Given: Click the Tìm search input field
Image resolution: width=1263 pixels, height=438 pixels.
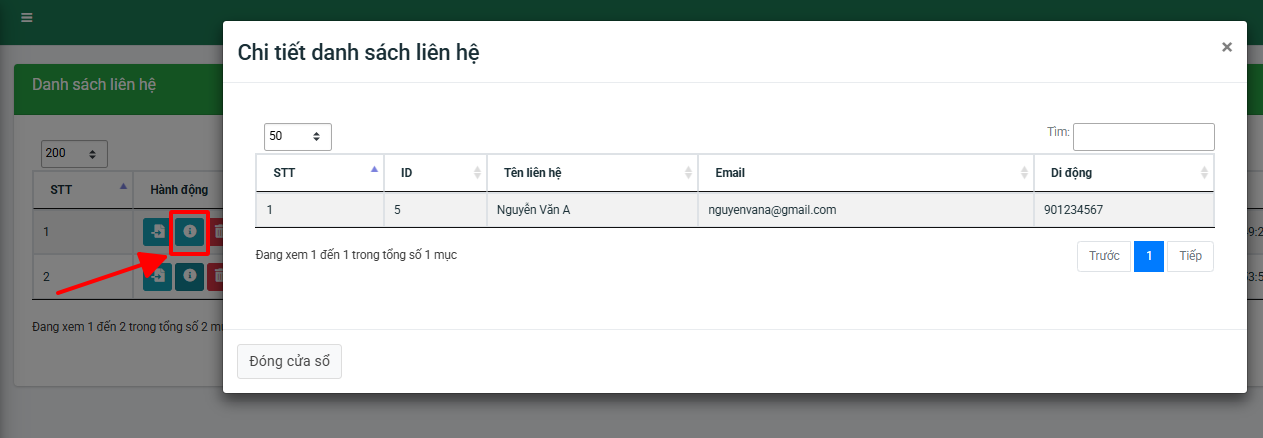Looking at the screenshot, I should pyautogui.click(x=1143, y=136).
